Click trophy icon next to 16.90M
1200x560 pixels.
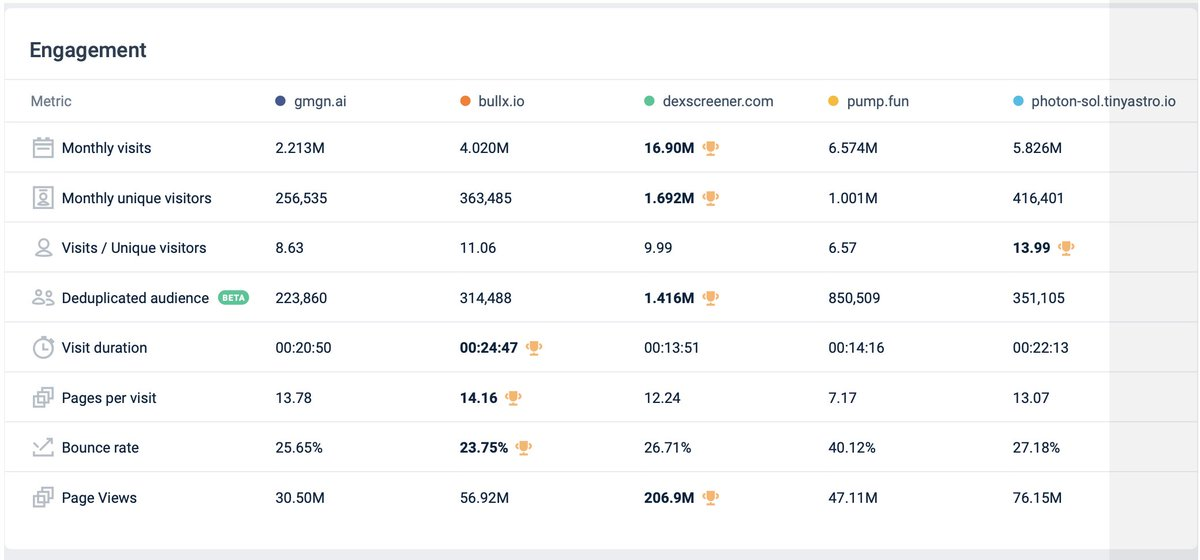click(x=711, y=148)
